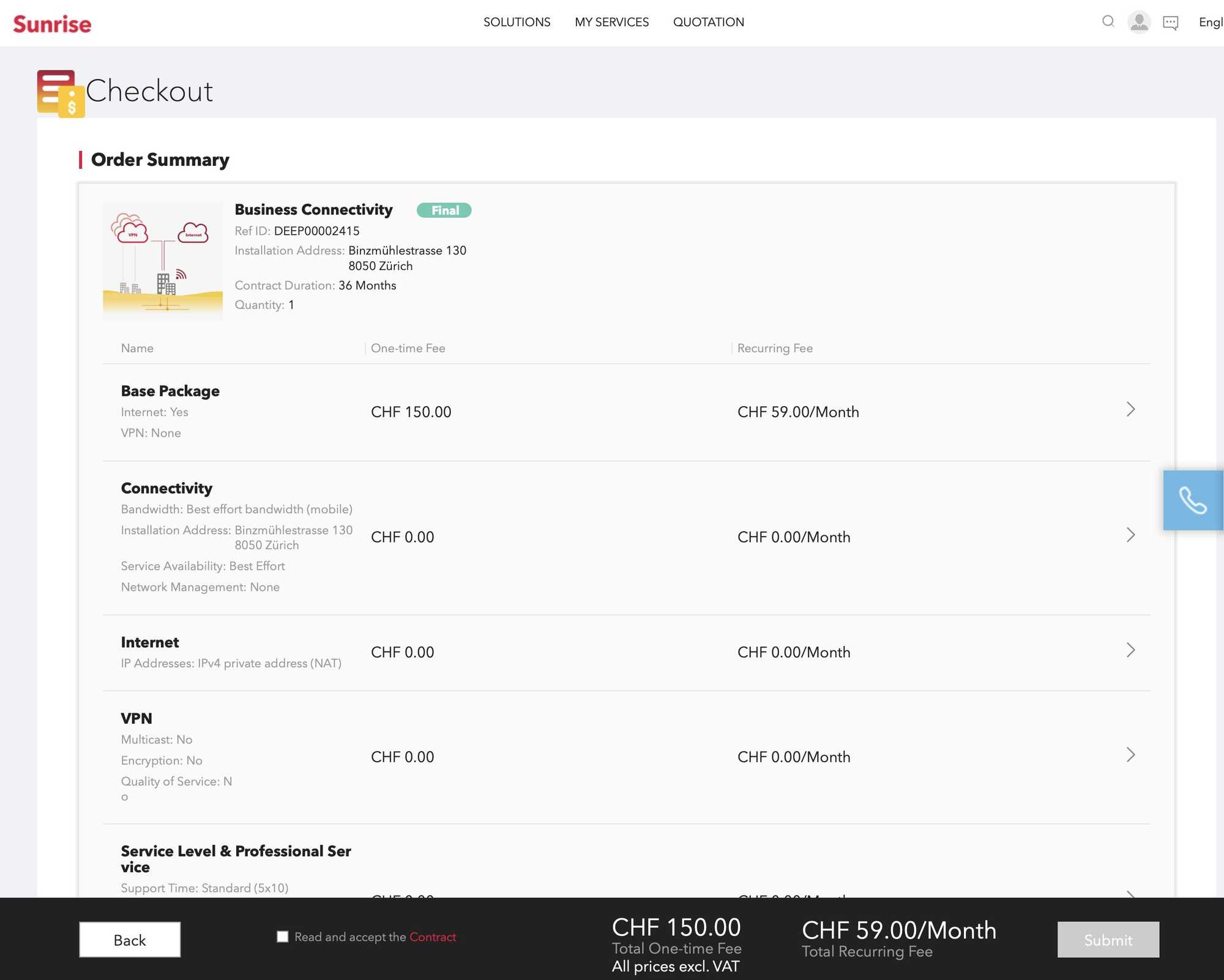Screen dimensions: 1224x980
Task: Expand the VPN row chevron
Action: [x=1130, y=755]
